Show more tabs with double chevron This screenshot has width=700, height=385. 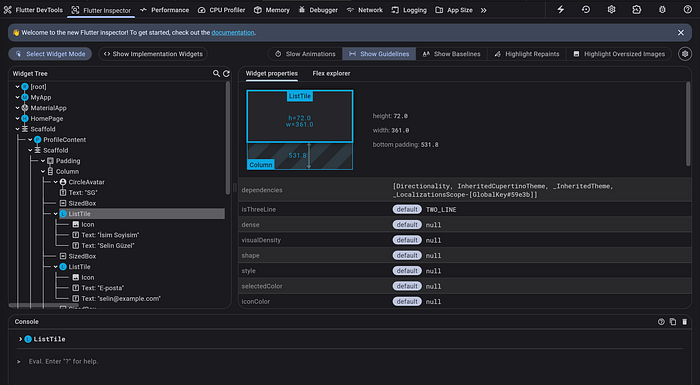483,10
